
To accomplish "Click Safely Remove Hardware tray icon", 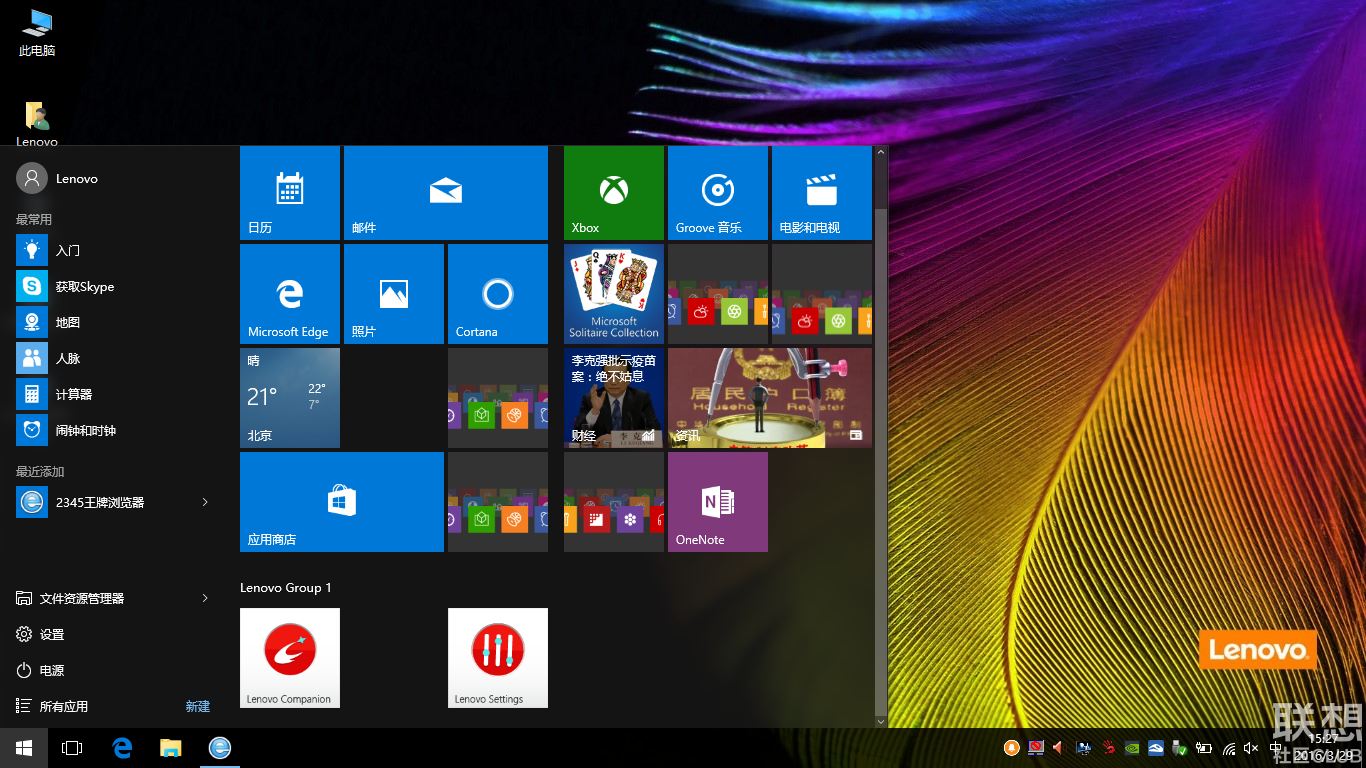I will (1180, 747).
